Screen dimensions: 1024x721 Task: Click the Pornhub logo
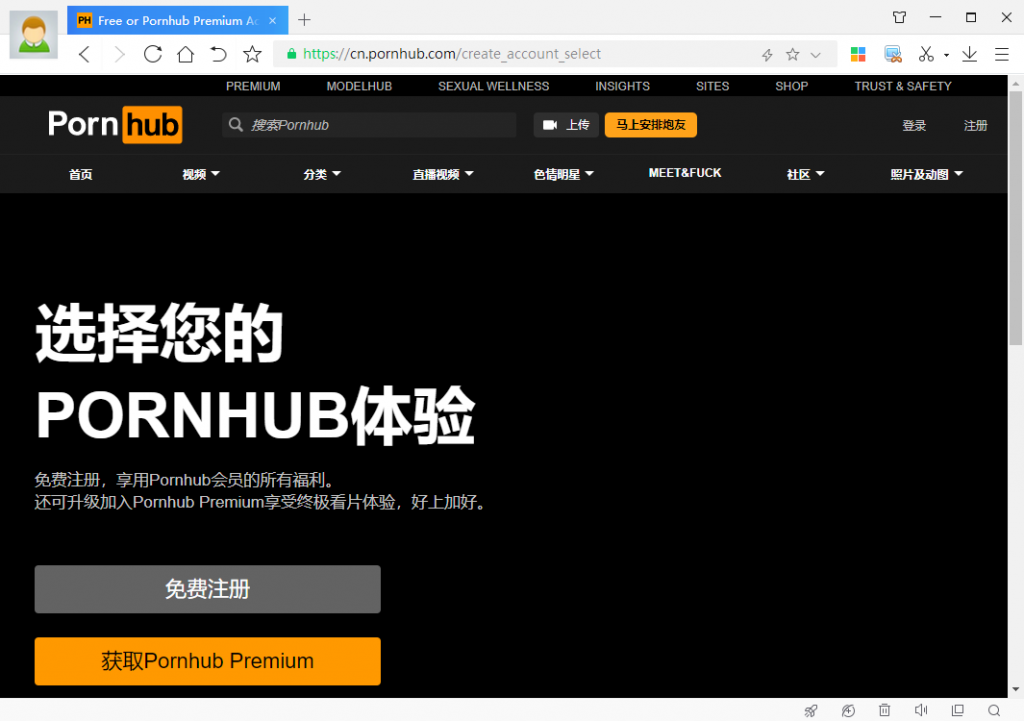pos(115,124)
